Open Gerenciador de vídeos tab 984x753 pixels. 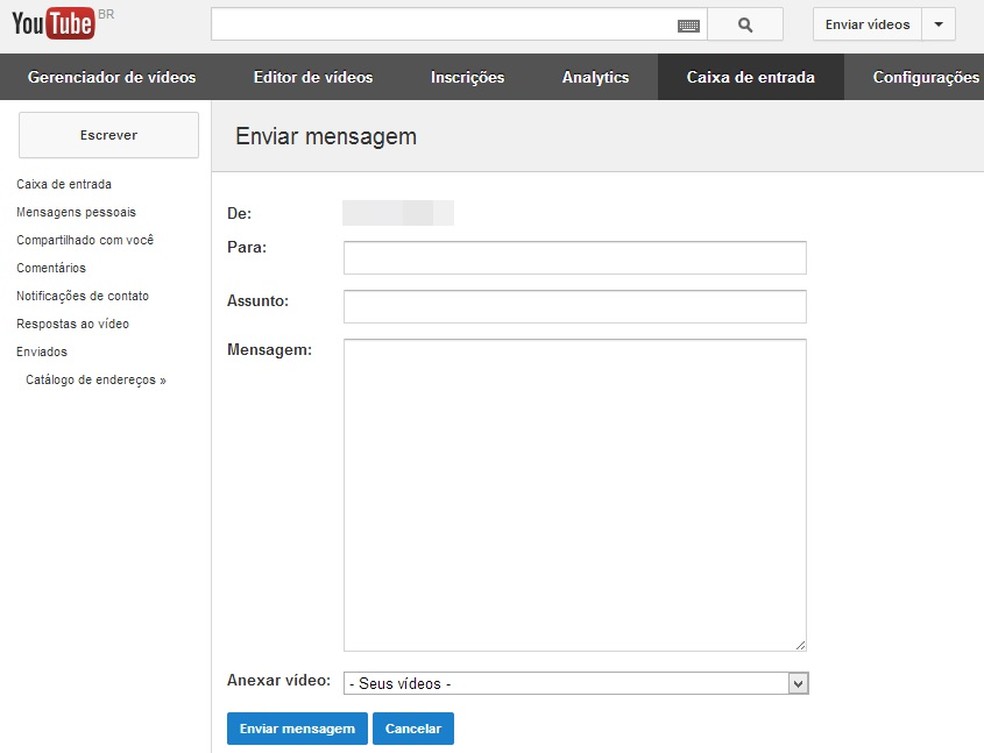(112, 77)
